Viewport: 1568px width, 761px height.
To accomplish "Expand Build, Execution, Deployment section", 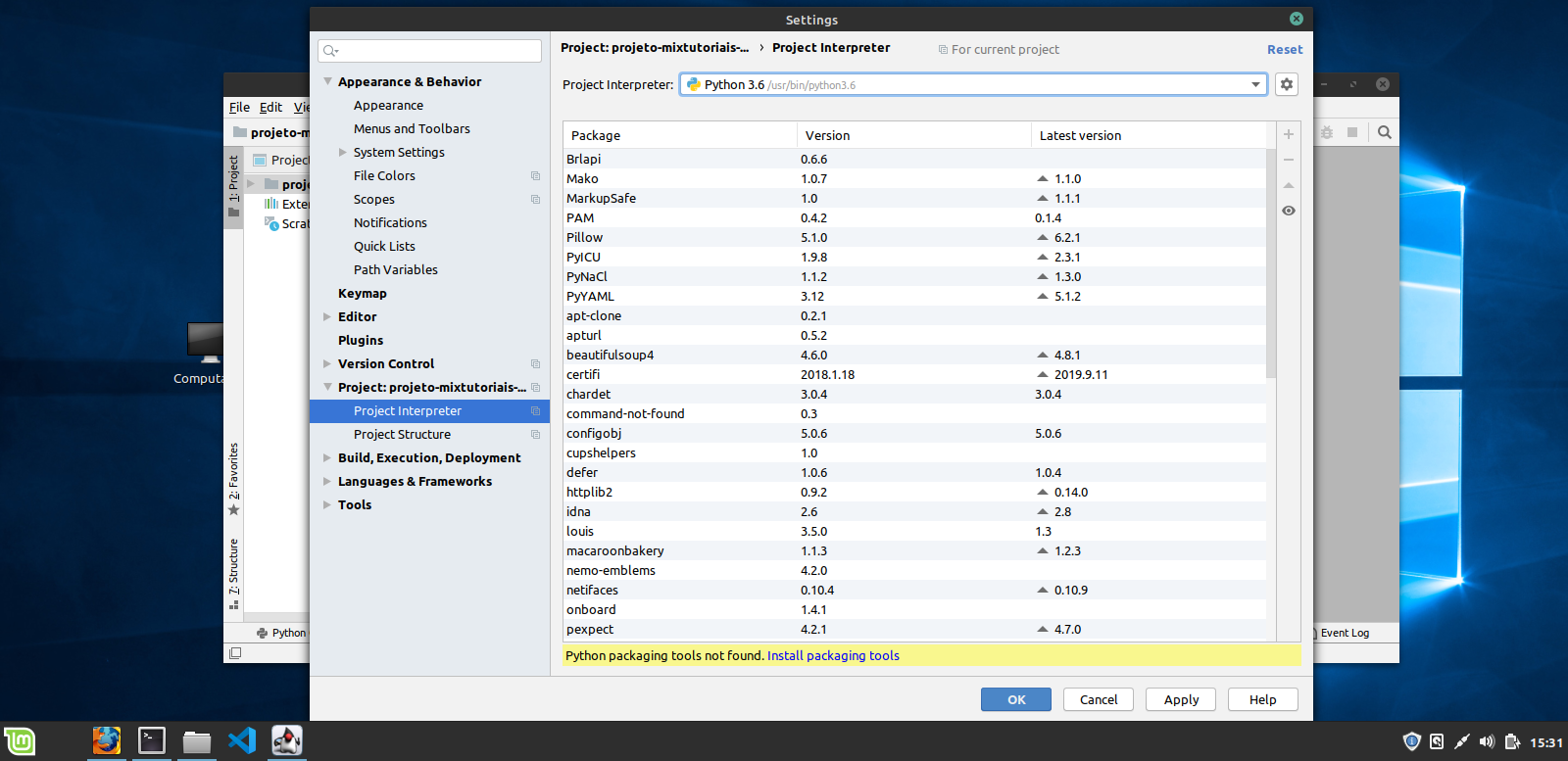I will [327, 458].
